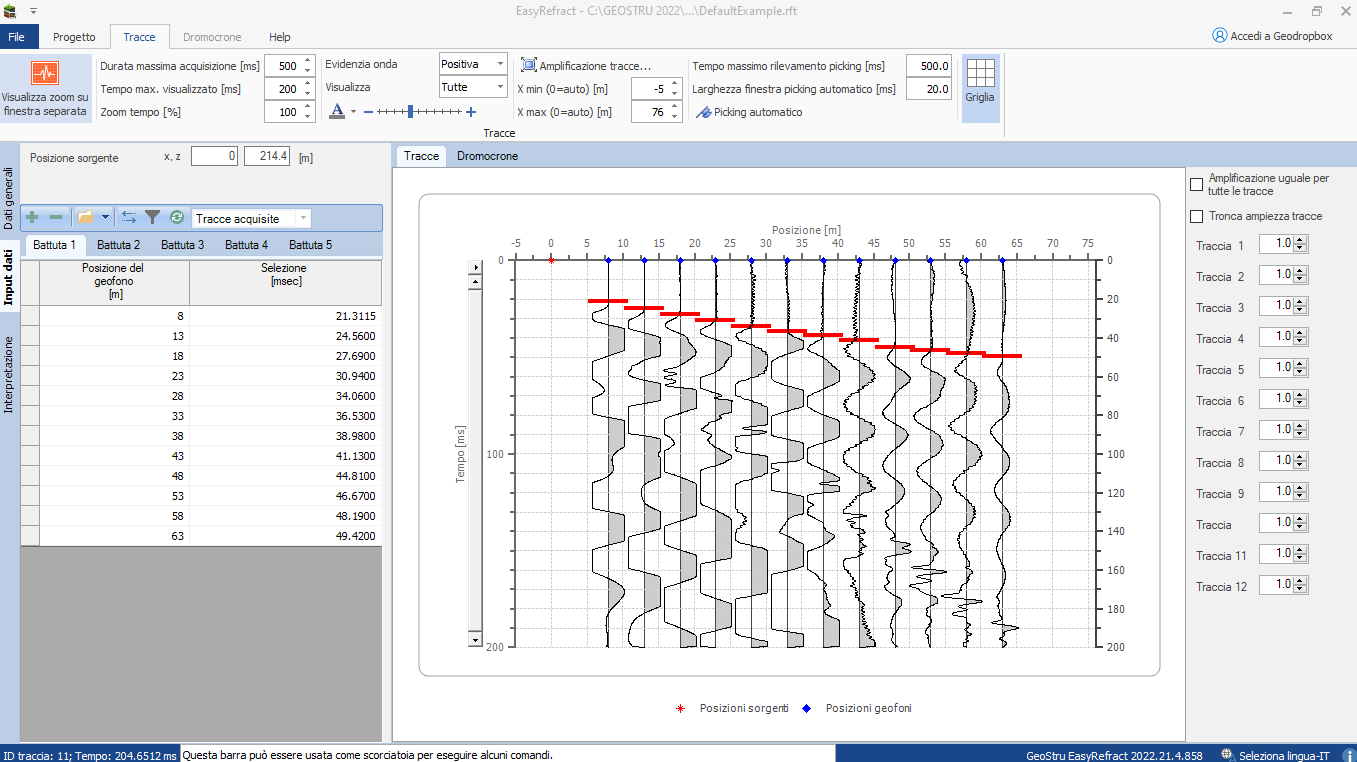Open the Dati generali side tab
Image resolution: width=1357 pixels, height=762 pixels.
9,200
